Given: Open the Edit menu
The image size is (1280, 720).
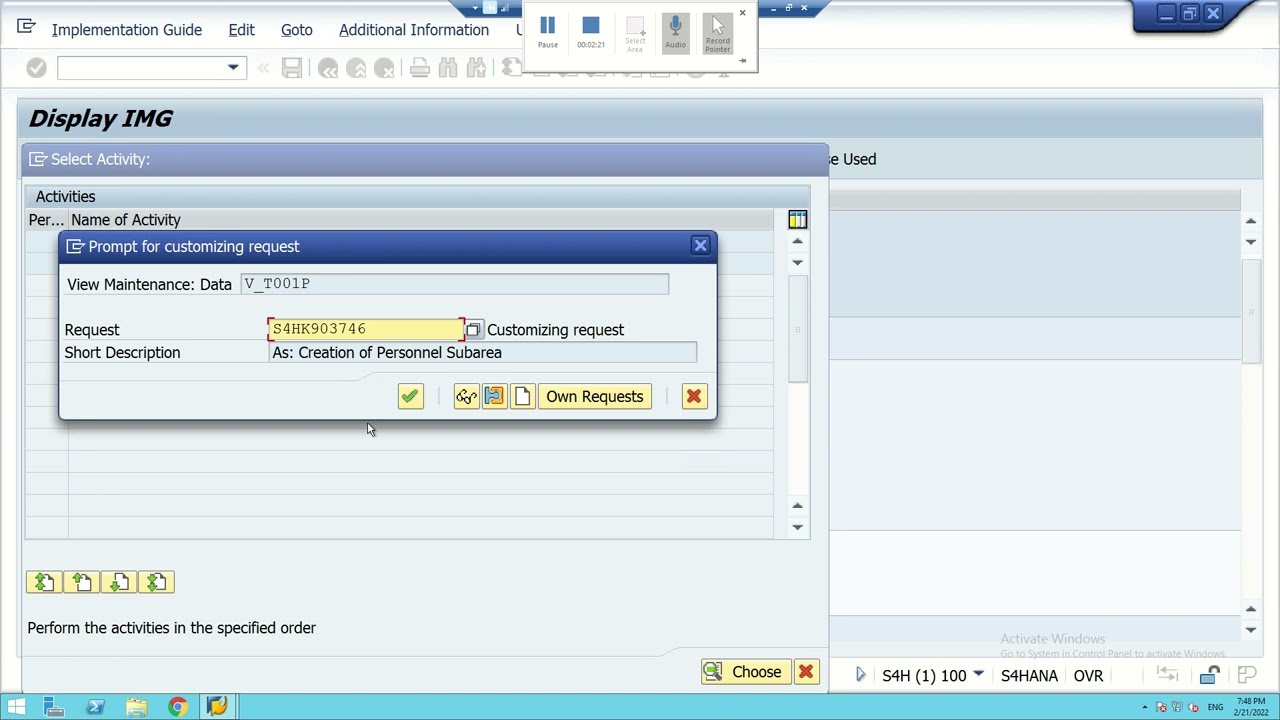Looking at the screenshot, I should click(x=241, y=30).
